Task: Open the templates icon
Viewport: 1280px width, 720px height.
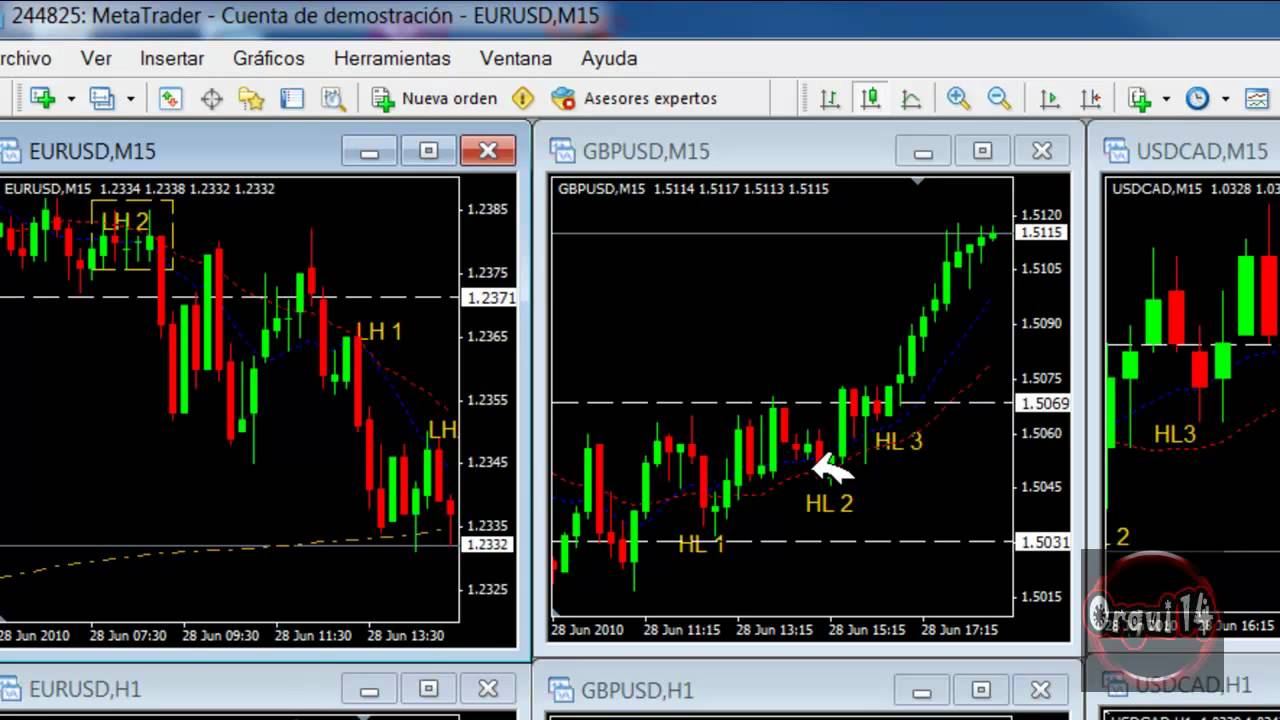Action: [x=1257, y=98]
